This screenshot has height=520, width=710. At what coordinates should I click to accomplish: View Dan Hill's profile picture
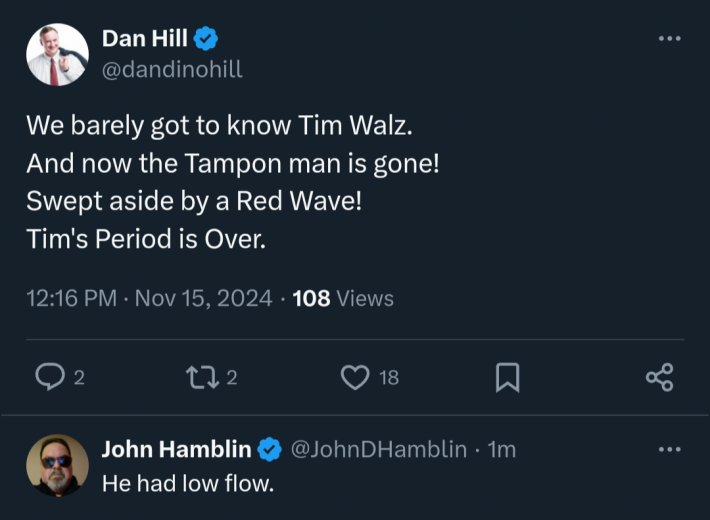point(58,54)
